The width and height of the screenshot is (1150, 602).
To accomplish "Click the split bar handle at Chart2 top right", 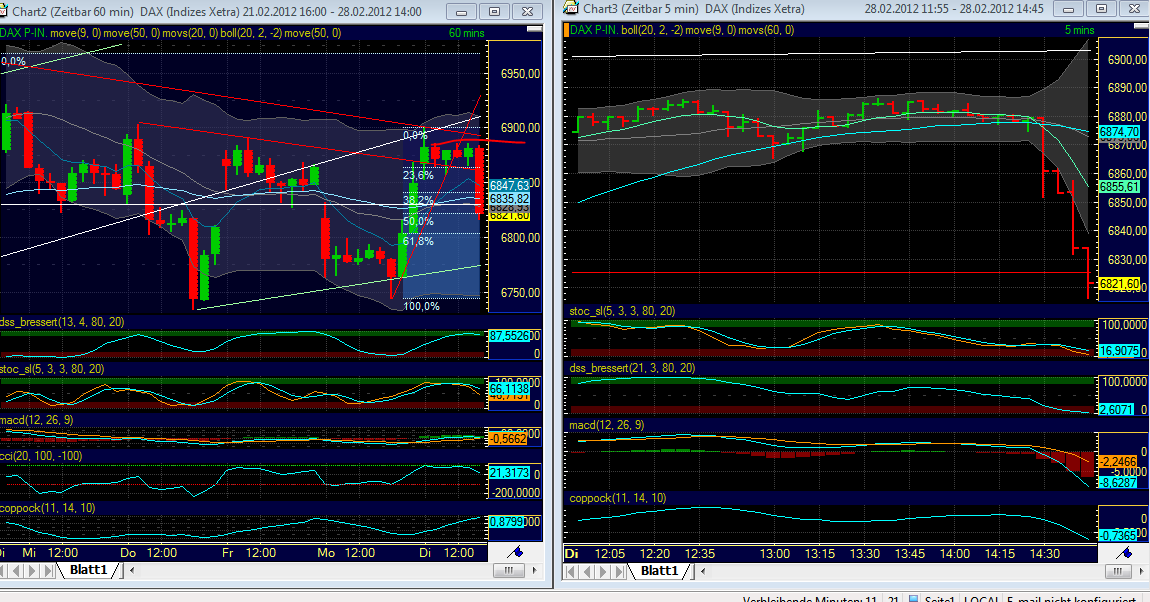I will 535,29.
